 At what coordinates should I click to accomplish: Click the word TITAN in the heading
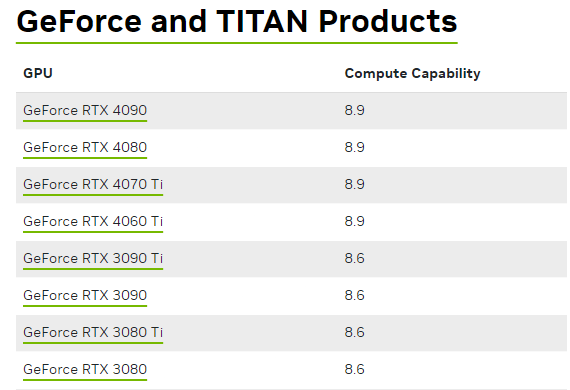[262, 22]
